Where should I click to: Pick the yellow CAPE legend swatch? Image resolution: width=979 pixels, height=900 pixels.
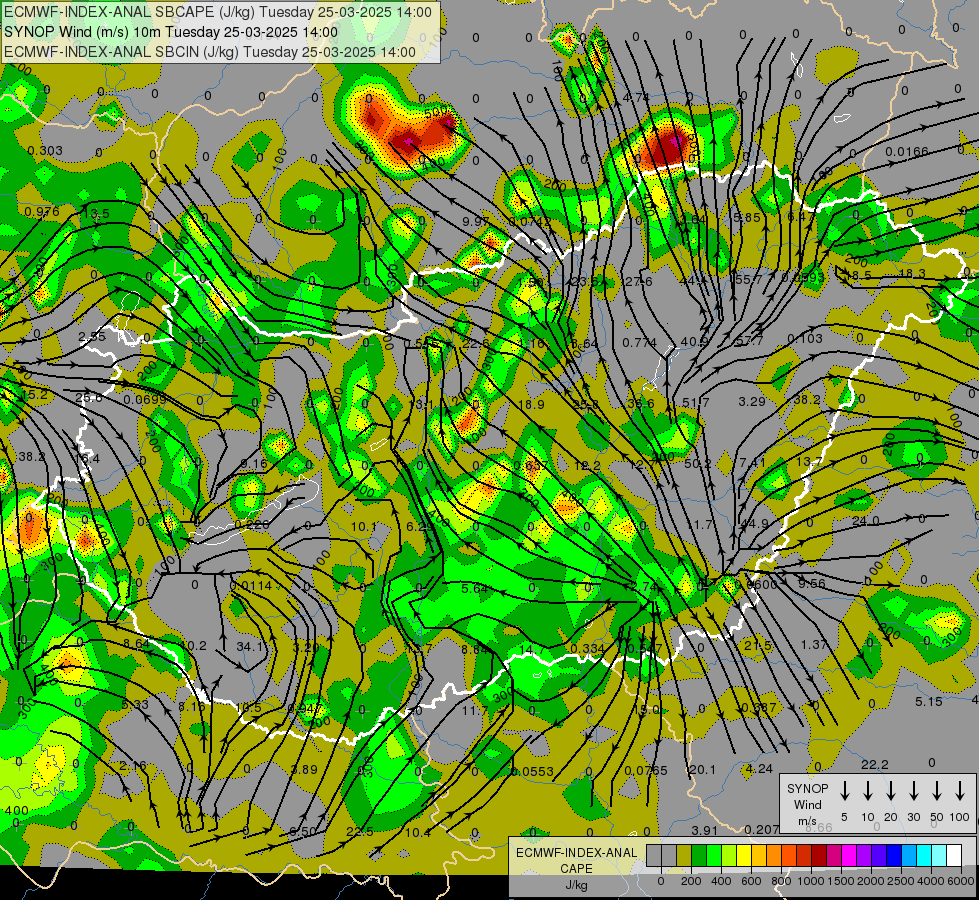click(744, 855)
